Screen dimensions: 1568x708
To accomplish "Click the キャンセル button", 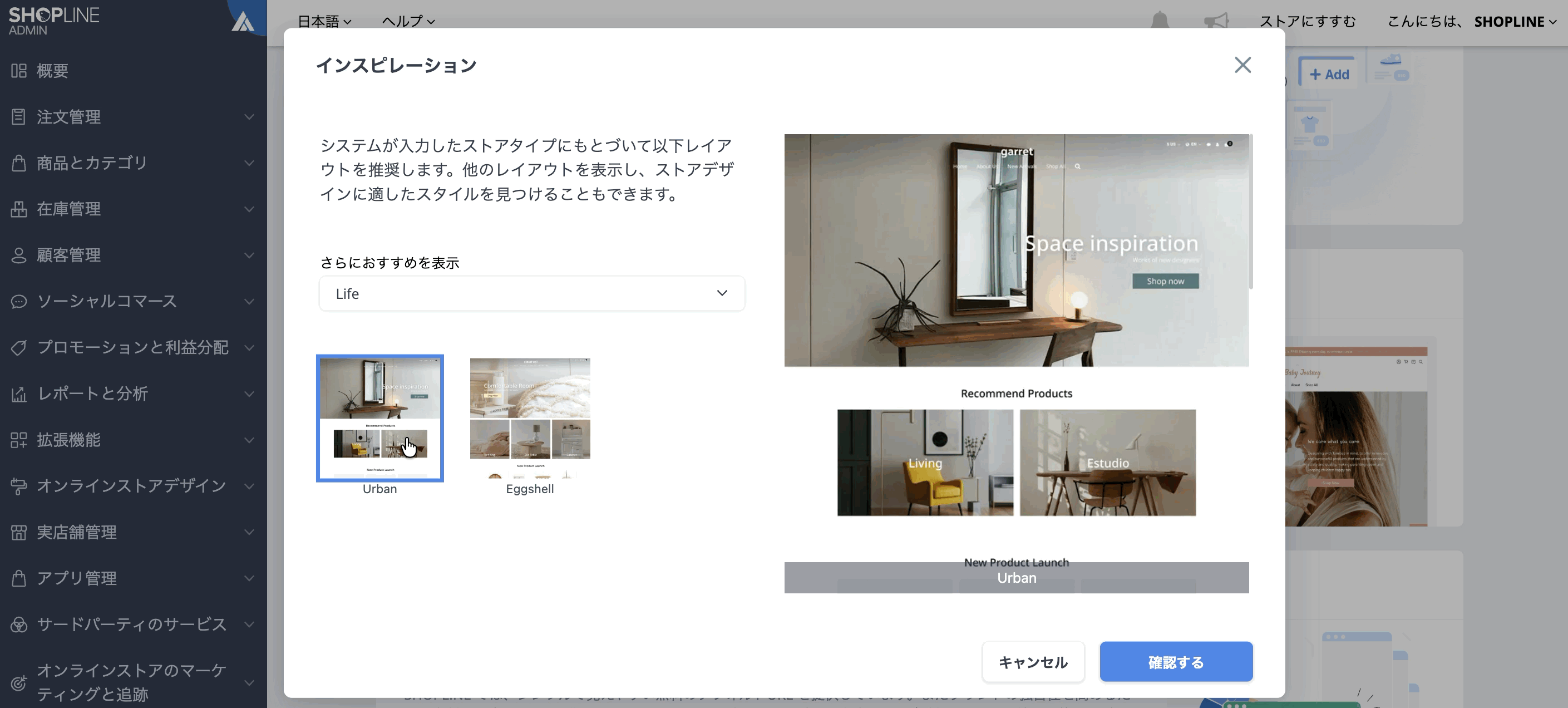I will 1033,662.
